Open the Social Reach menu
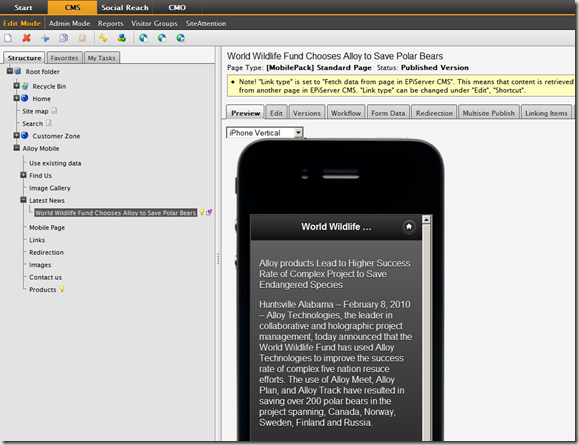 (125, 7)
